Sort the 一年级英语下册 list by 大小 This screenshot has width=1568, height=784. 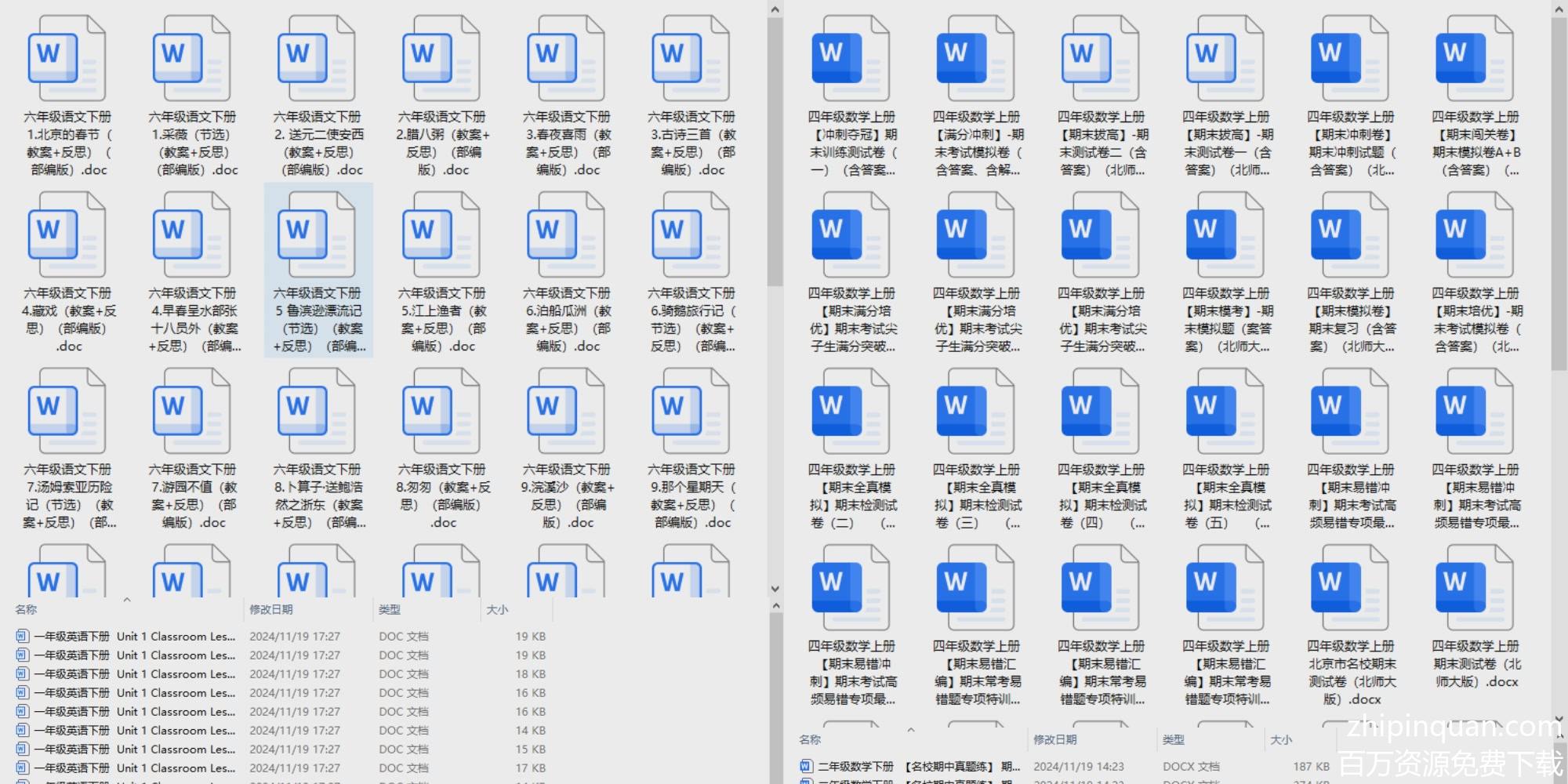(x=497, y=609)
